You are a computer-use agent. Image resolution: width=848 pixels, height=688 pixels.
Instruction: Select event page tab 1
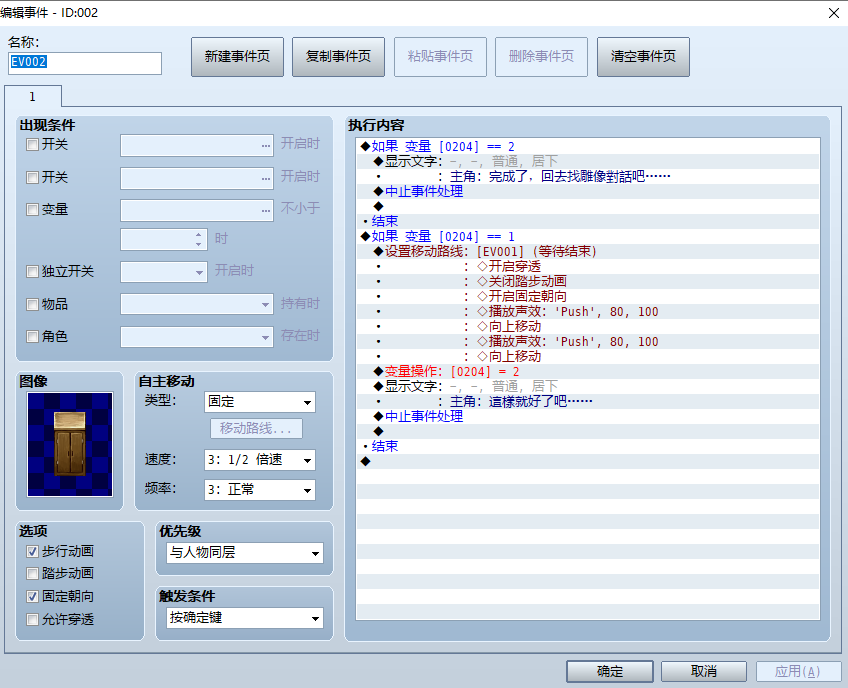click(x=33, y=97)
